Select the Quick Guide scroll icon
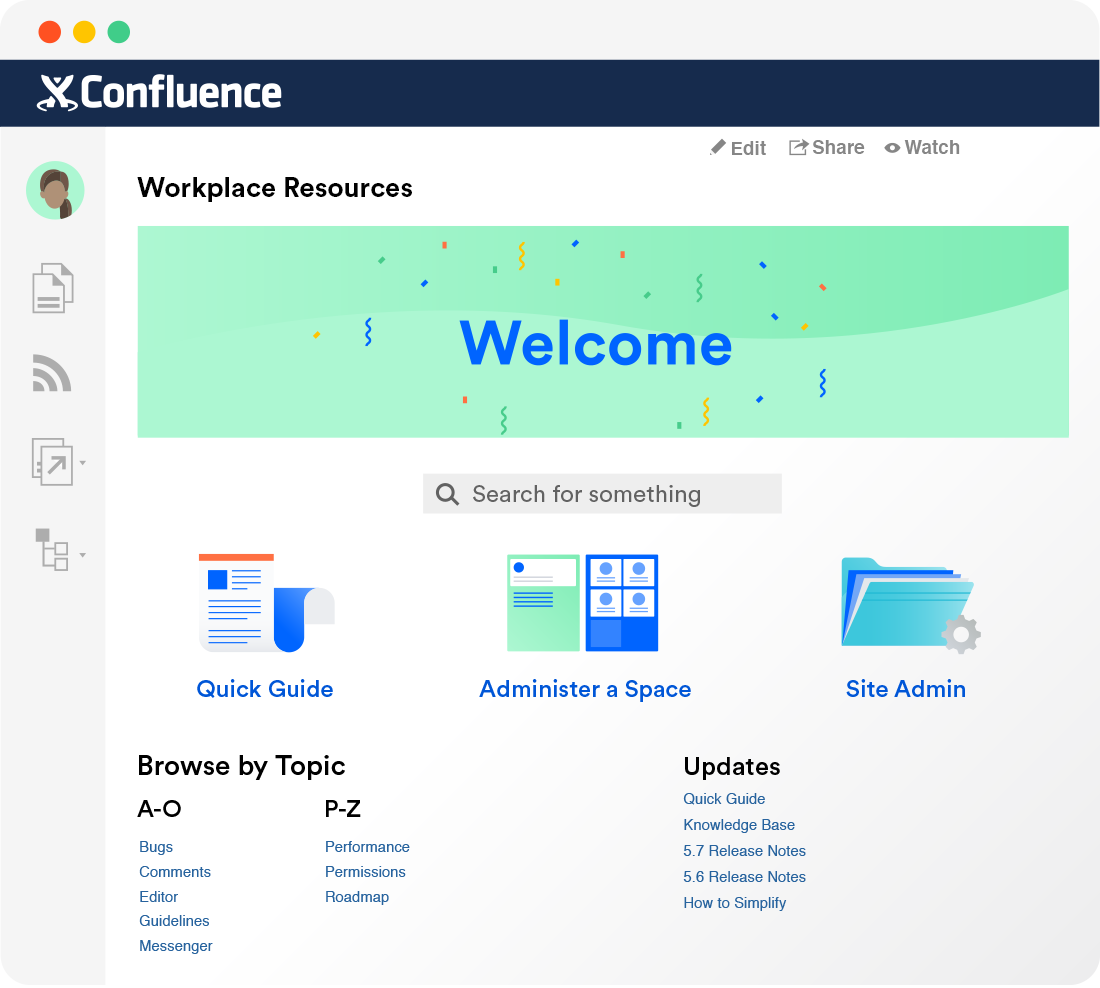Screen dimensions: 1100x988 pyautogui.click(x=265, y=603)
